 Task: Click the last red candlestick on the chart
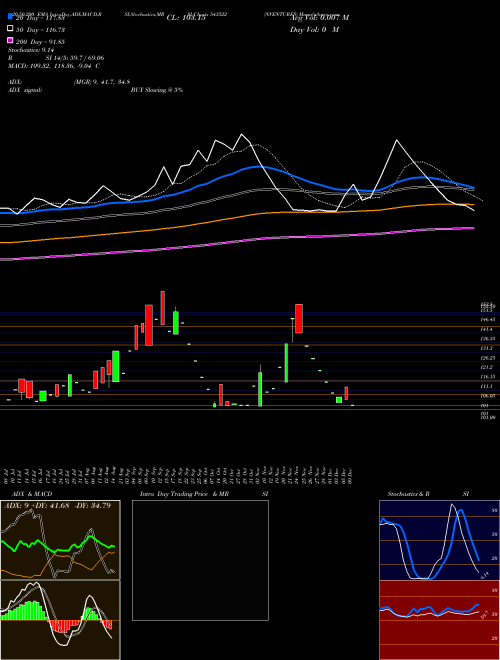(x=346, y=393)
